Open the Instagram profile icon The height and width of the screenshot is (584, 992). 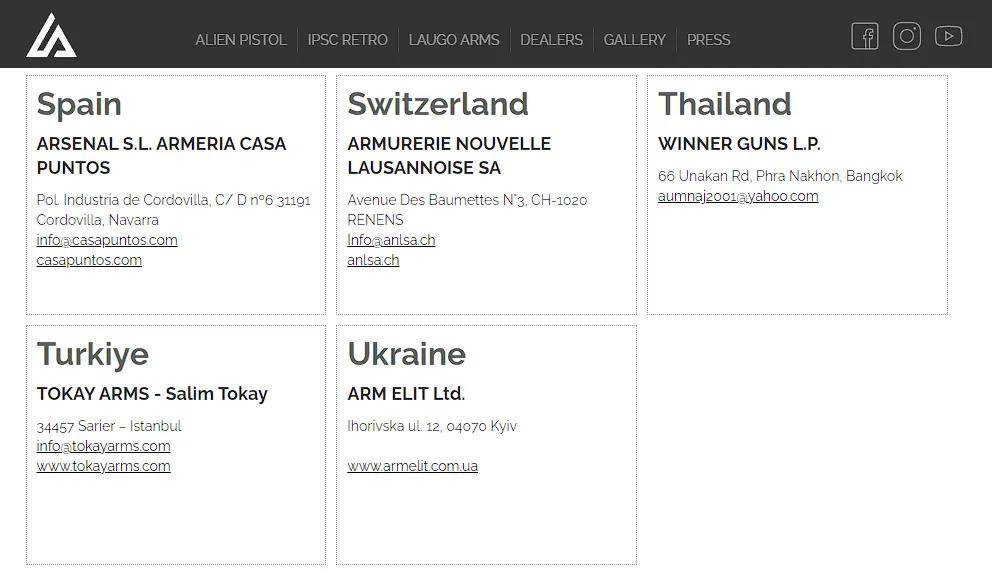(x=907, y=37)
